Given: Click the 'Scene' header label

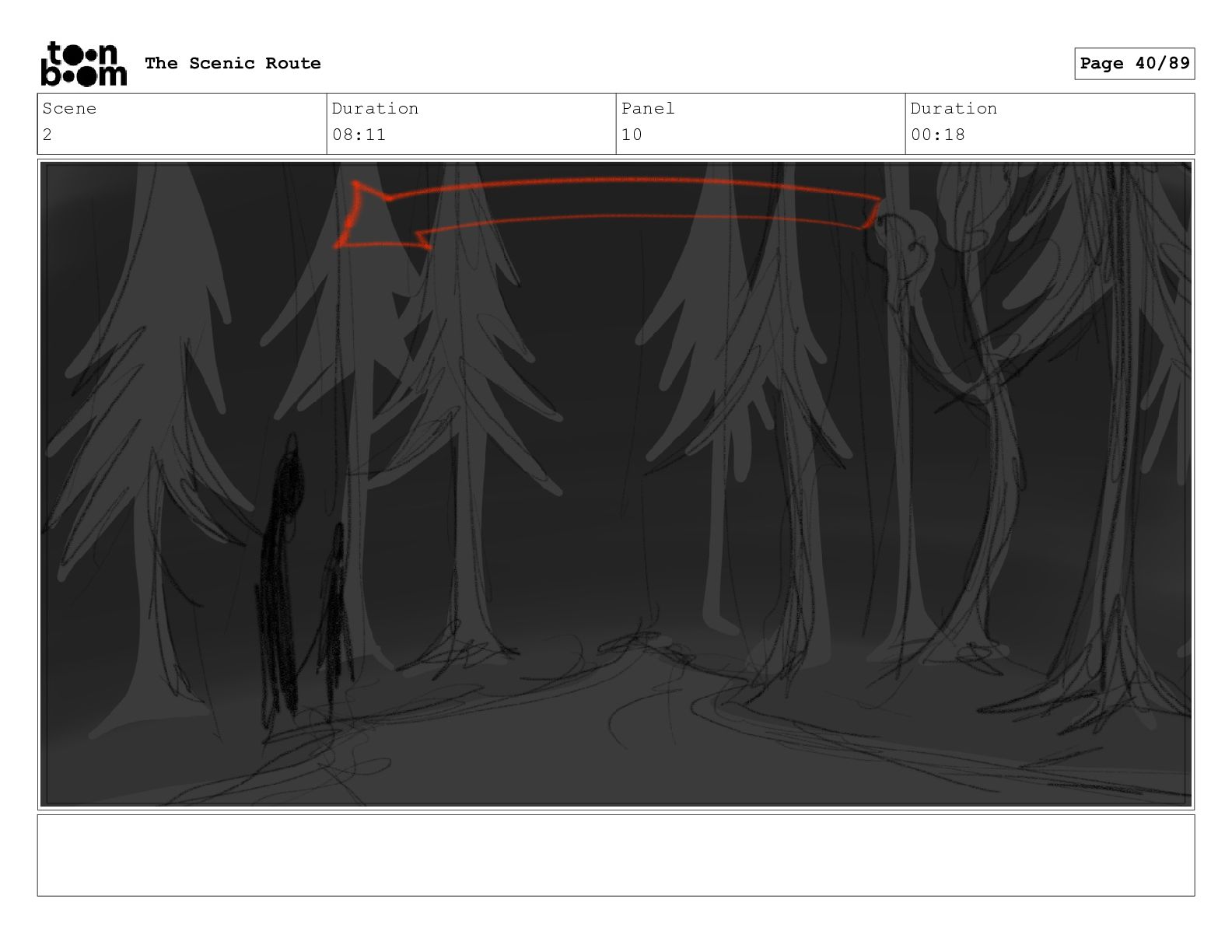Looking at the screenshot, I should coord(69,108).
